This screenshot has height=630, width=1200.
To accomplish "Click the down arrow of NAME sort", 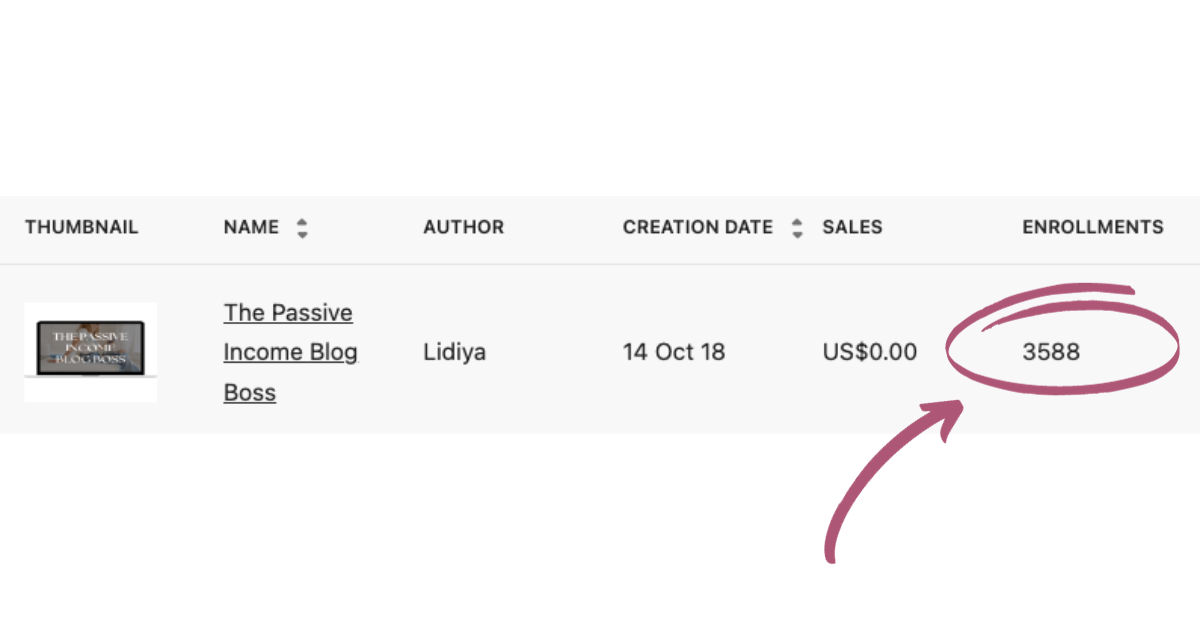I will point(302,234).
